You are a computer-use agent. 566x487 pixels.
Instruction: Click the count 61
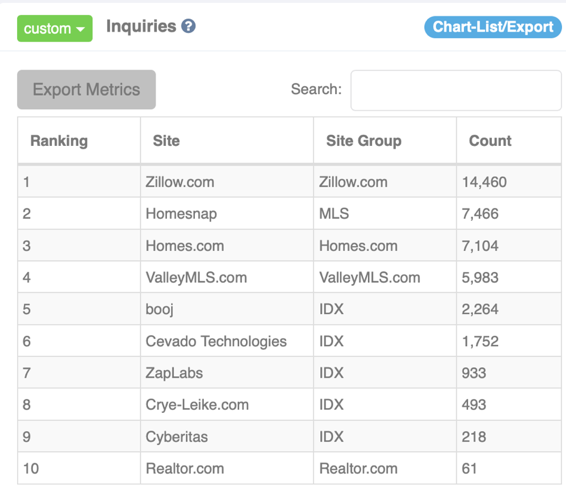469,469
